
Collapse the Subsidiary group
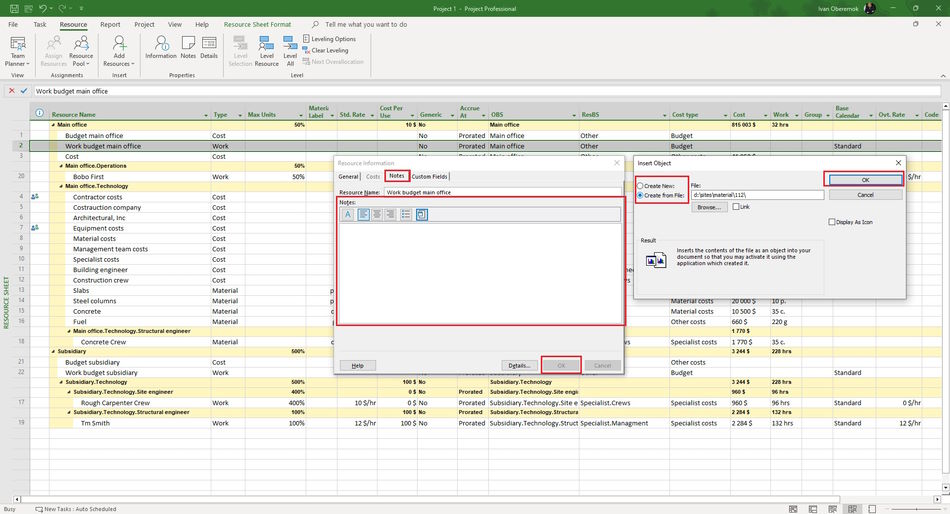coord(53,352)
